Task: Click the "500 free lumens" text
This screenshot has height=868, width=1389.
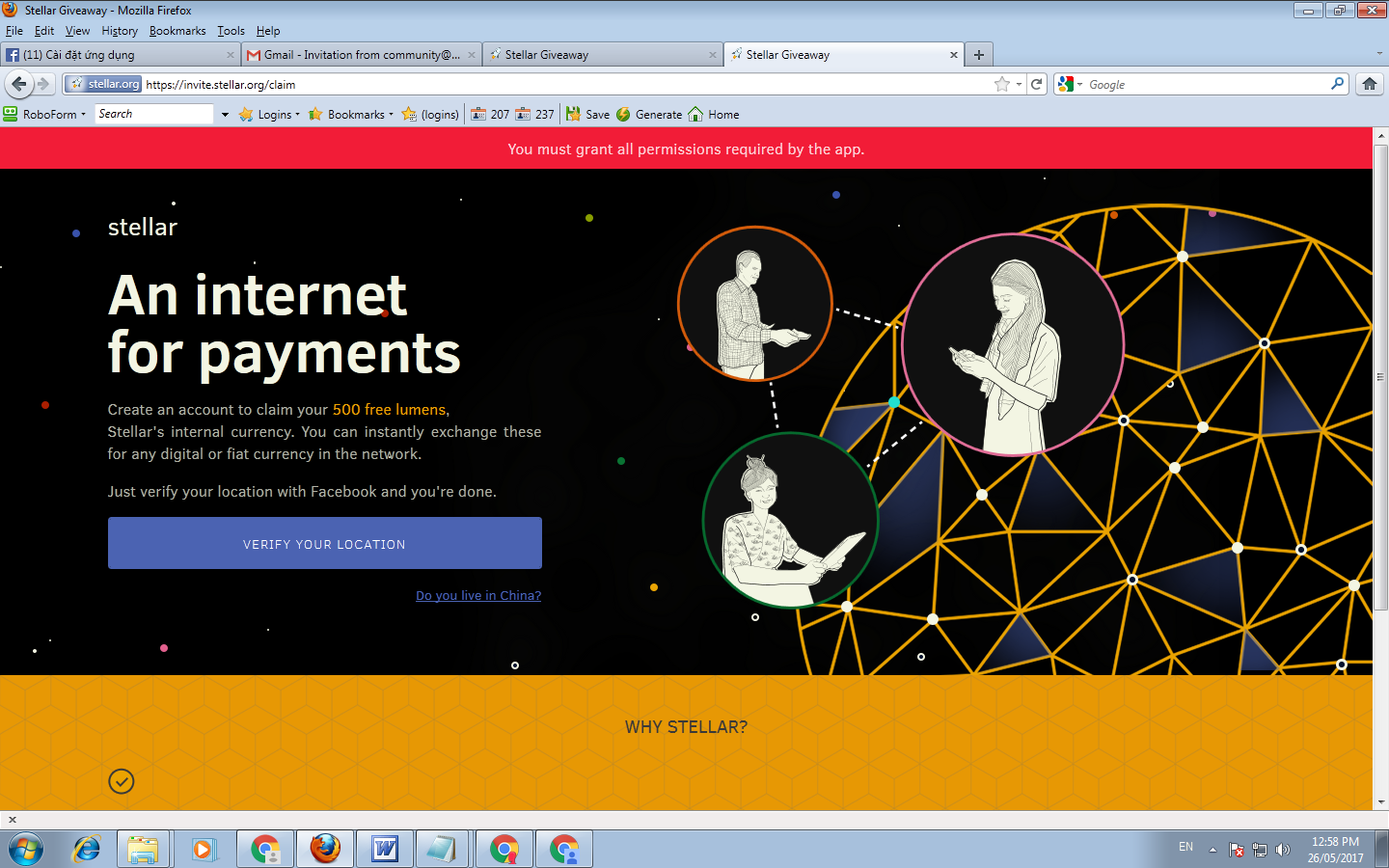Action: (x=389, y=410)
